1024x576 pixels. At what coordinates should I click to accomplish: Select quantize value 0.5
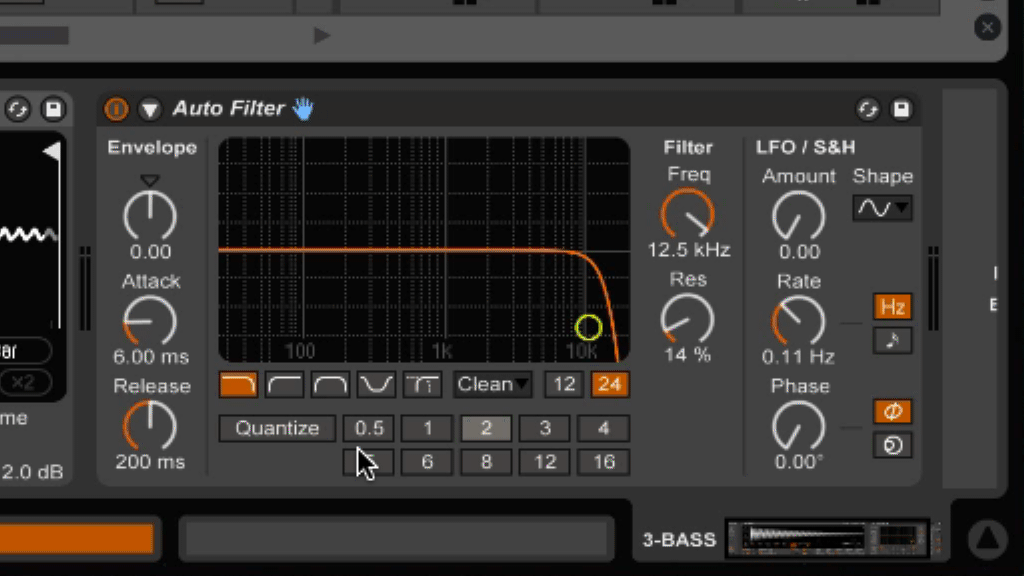(369, 428)
